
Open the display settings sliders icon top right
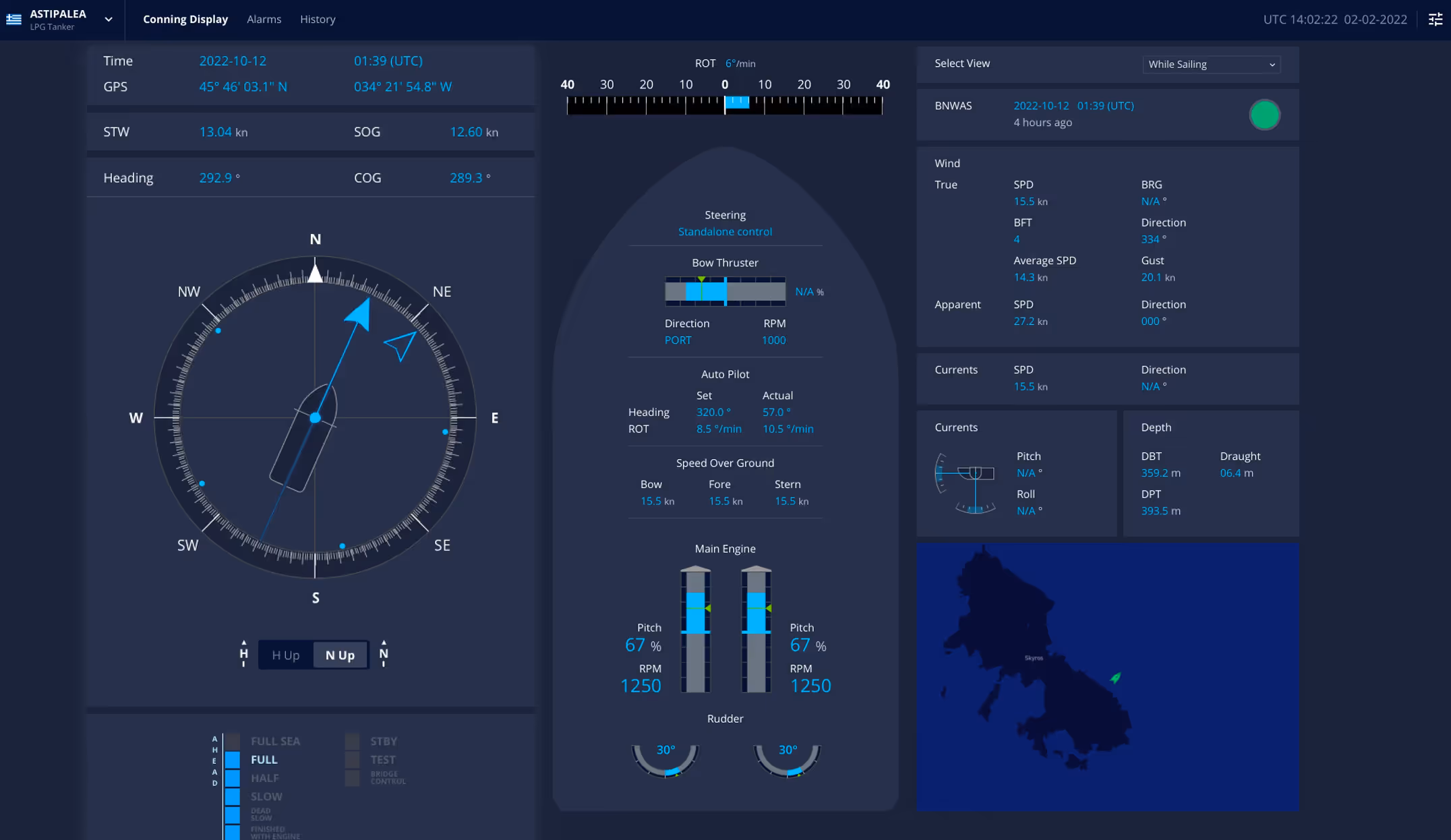[x=1436, y=19]
